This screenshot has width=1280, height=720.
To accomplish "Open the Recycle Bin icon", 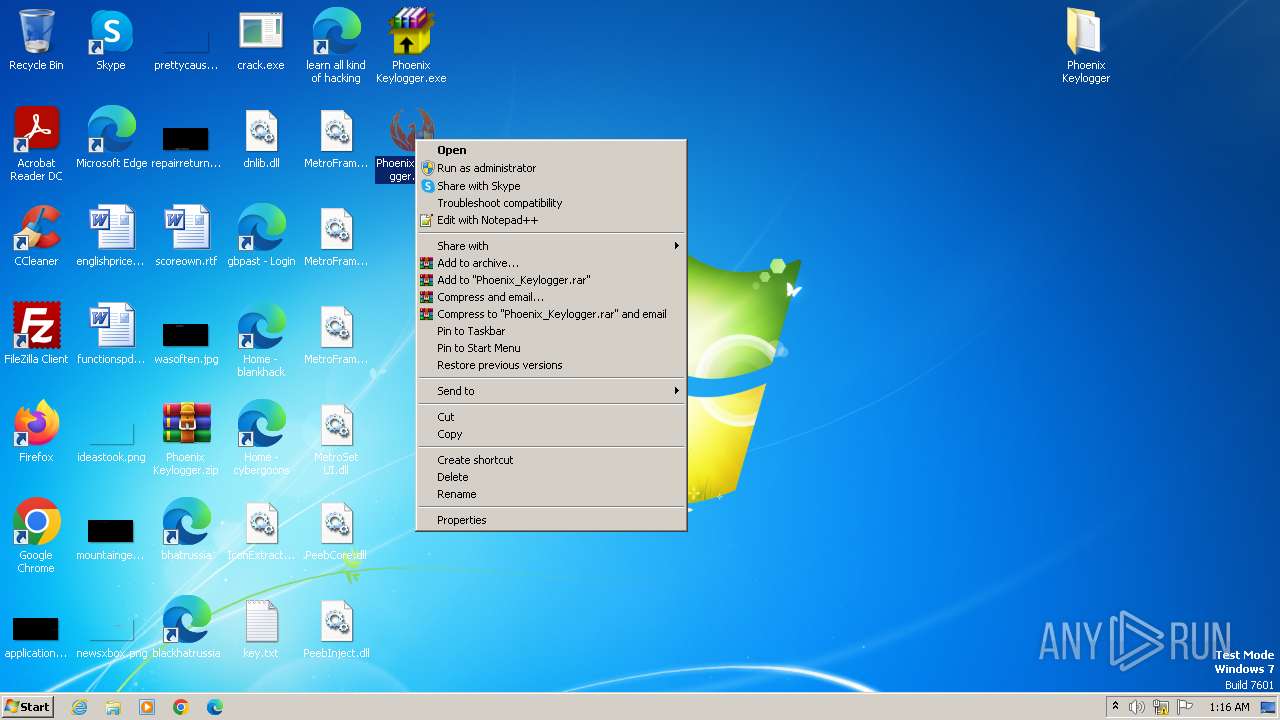I will [x=36, y=40].
